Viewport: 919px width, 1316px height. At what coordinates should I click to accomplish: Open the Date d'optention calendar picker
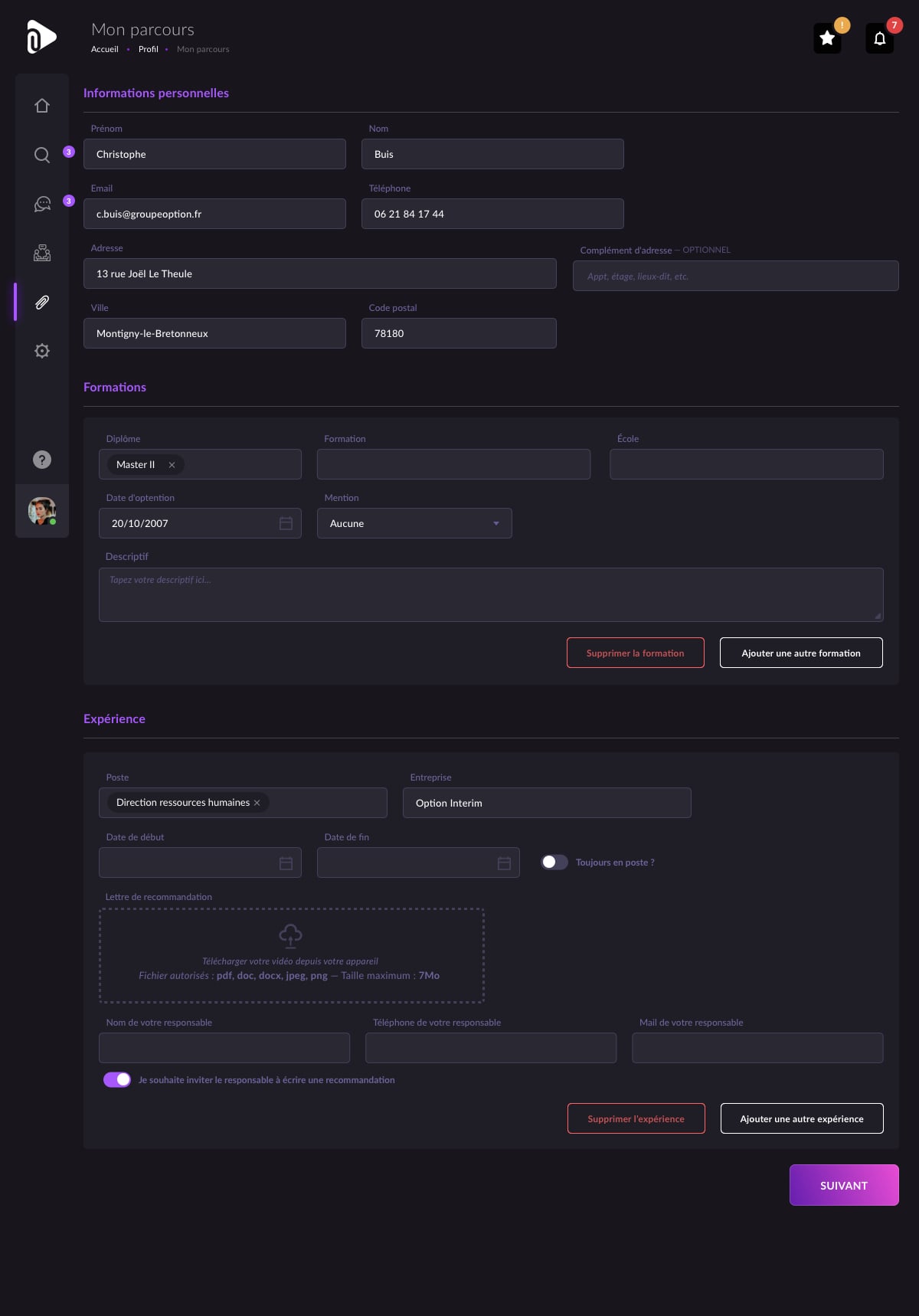(x=286, y=523)
